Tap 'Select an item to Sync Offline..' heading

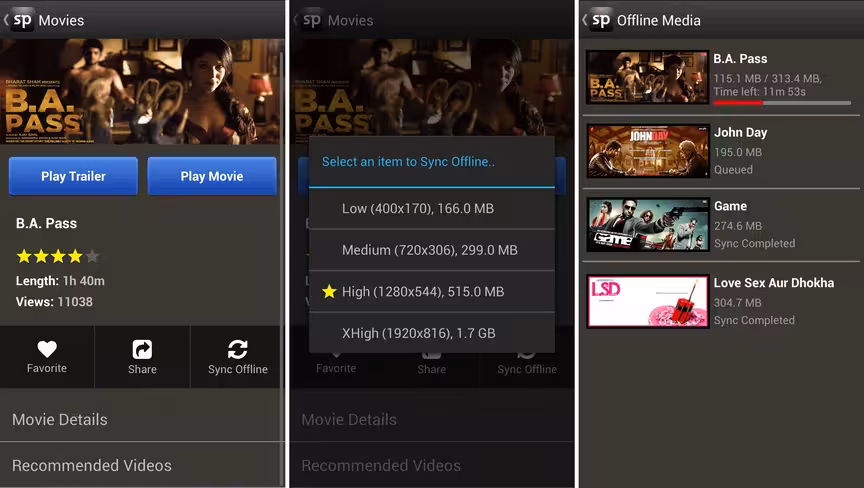[408, 162]
